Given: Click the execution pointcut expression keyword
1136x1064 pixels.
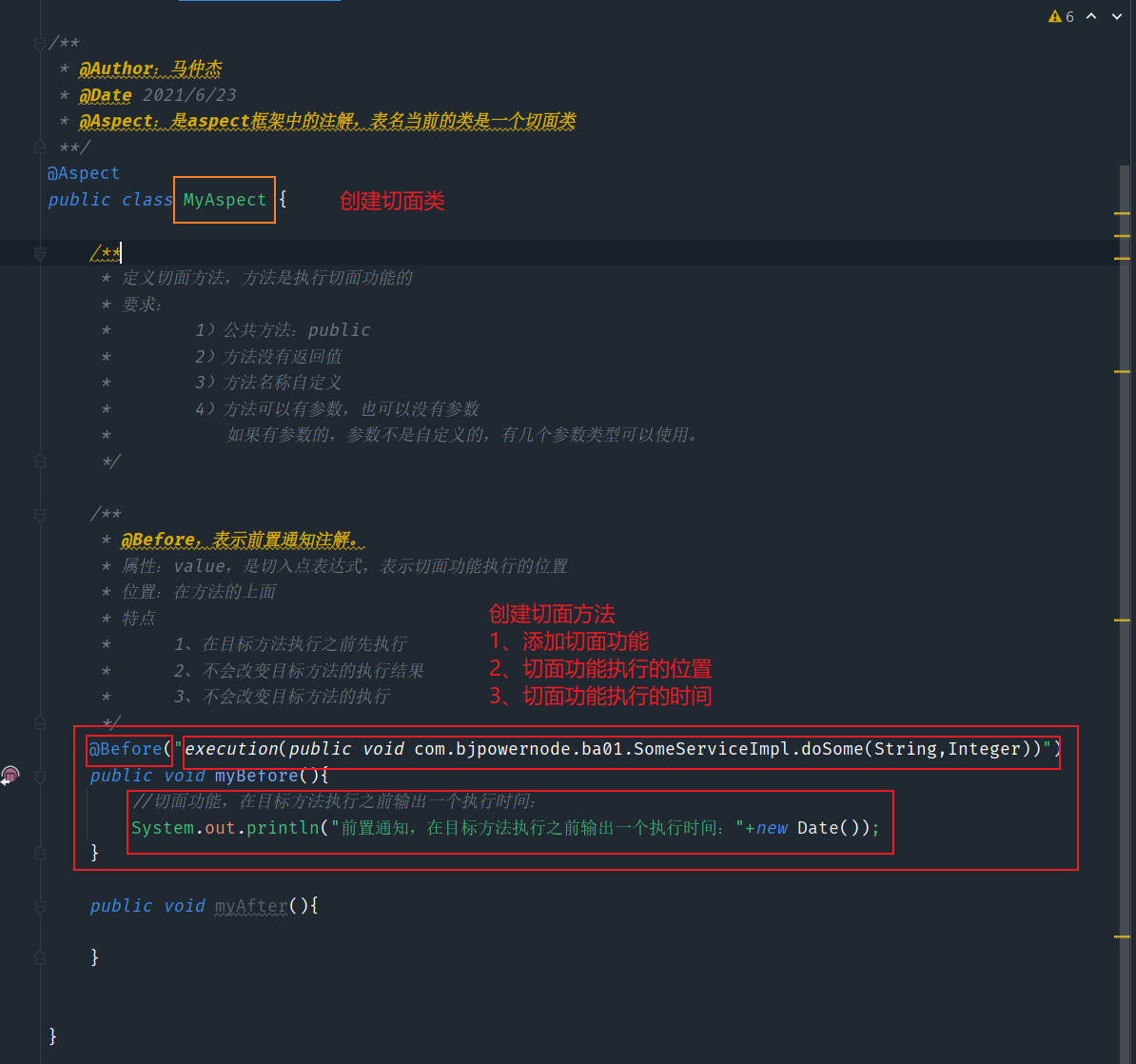Looking at the screenshot, I should coord(232,749).
